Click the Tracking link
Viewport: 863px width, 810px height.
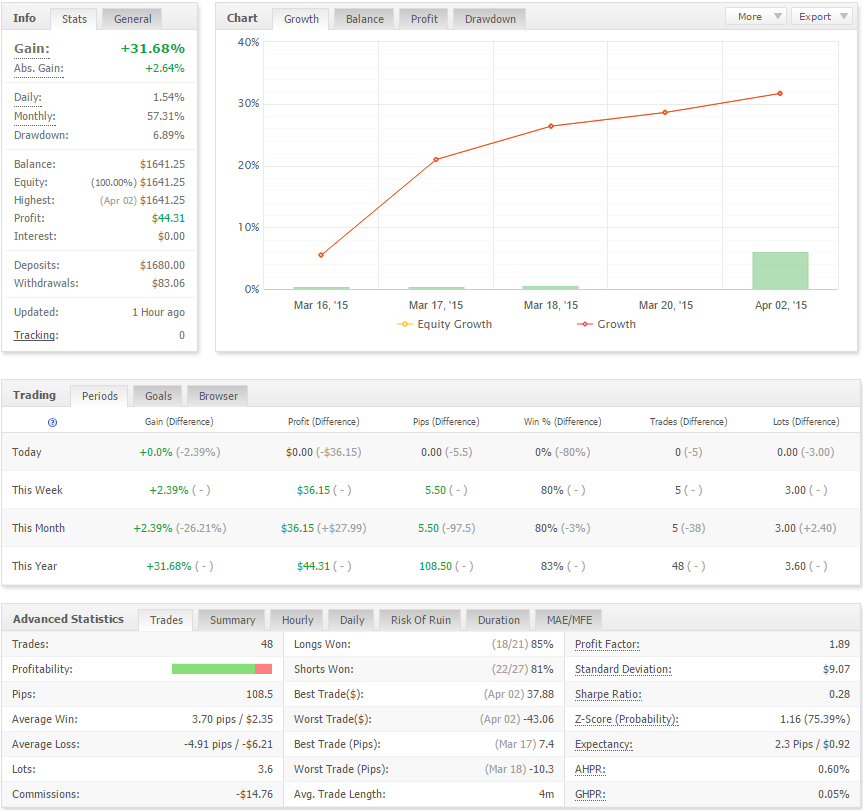(36, 335)
